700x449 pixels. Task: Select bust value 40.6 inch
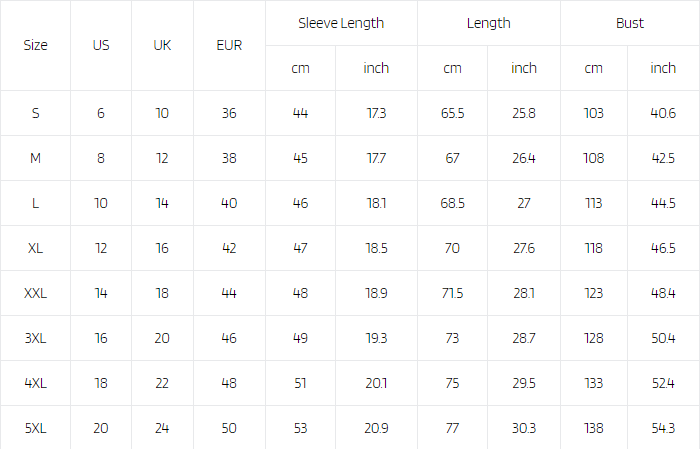click(663, 113)
